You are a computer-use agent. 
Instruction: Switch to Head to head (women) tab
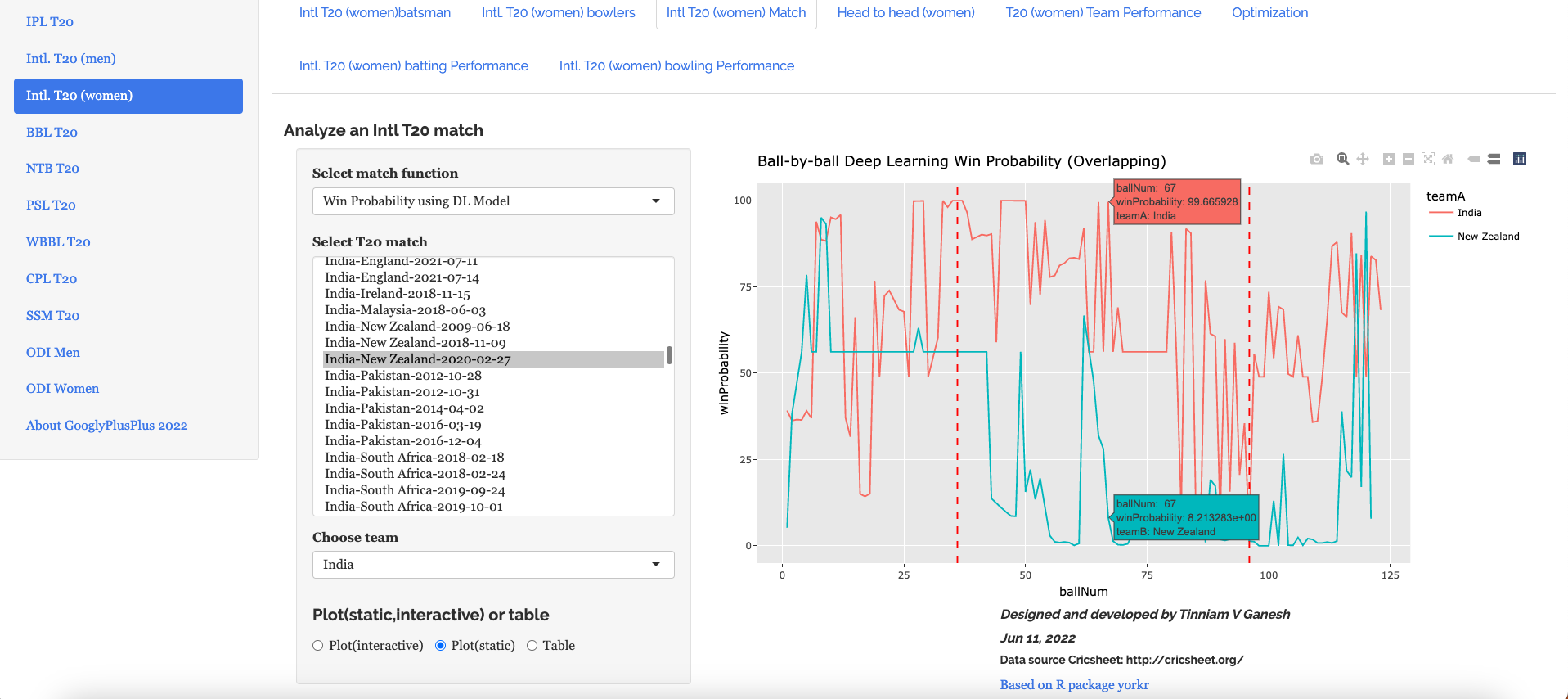[905, 13]
